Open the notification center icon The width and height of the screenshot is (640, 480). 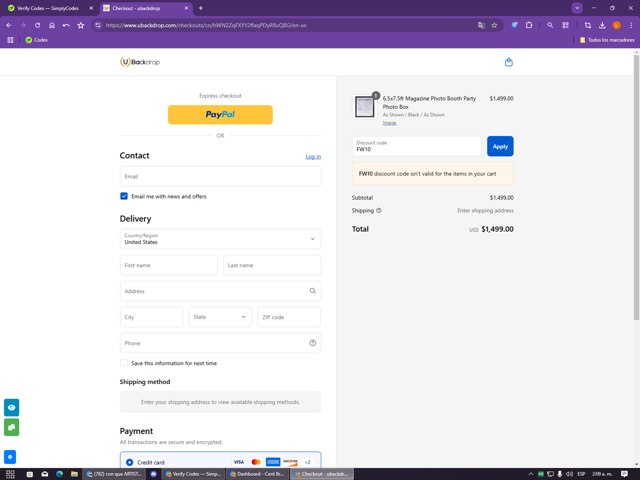[624, 474]
